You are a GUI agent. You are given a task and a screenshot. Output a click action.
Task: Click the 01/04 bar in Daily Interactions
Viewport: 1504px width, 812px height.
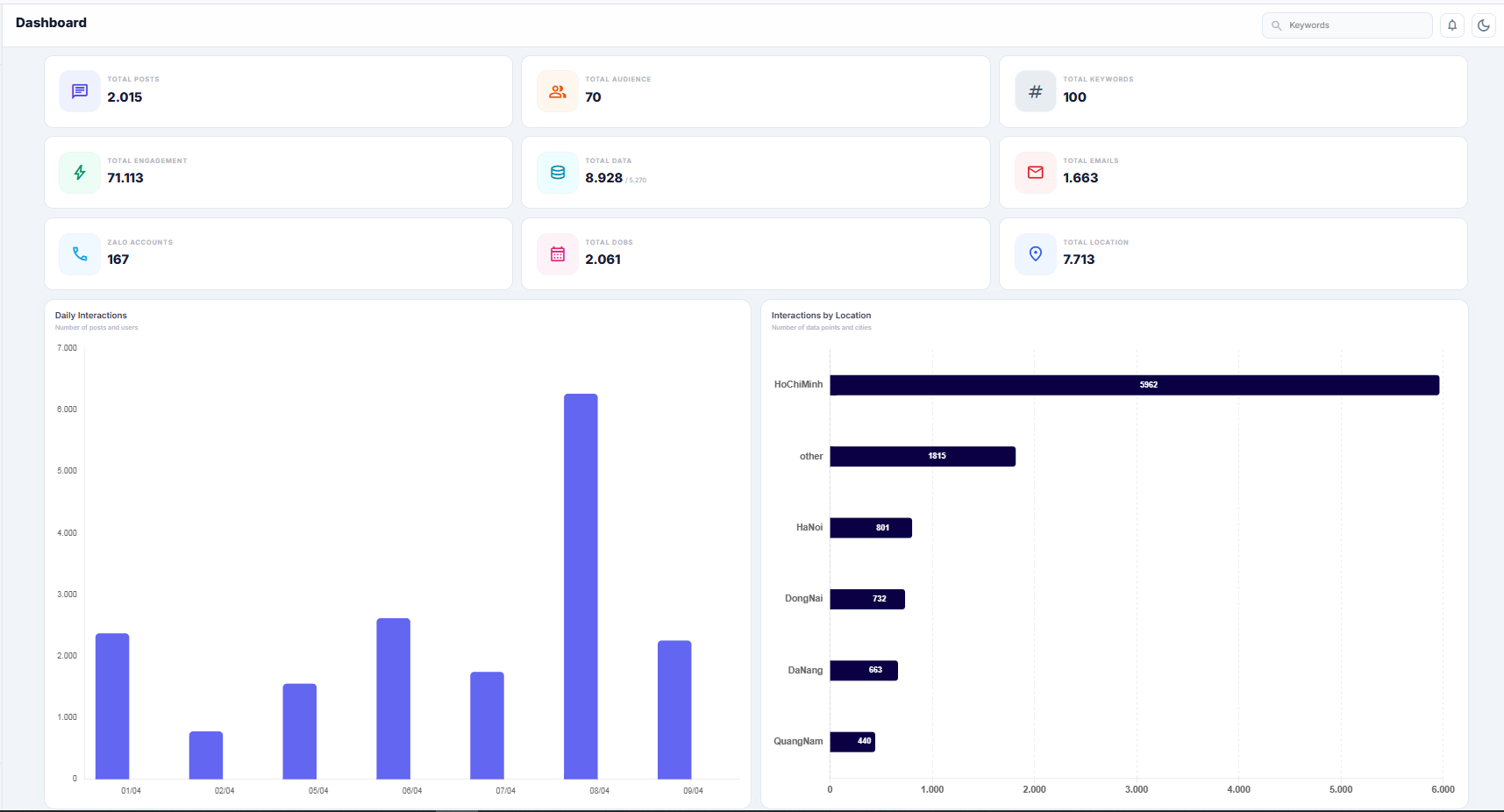(x=112, y=706)
